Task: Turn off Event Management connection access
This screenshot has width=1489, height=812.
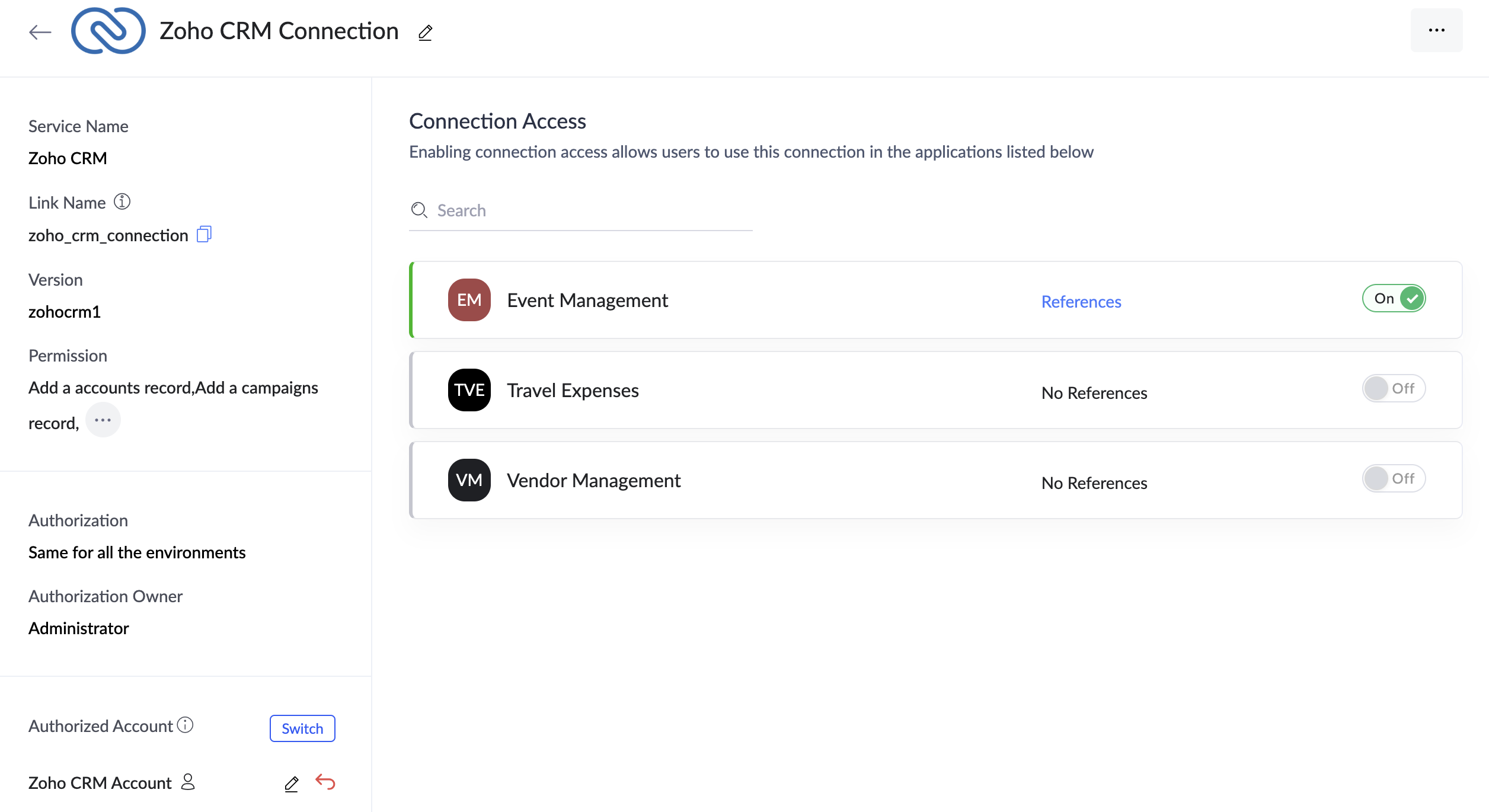Action: point(1394,298)
